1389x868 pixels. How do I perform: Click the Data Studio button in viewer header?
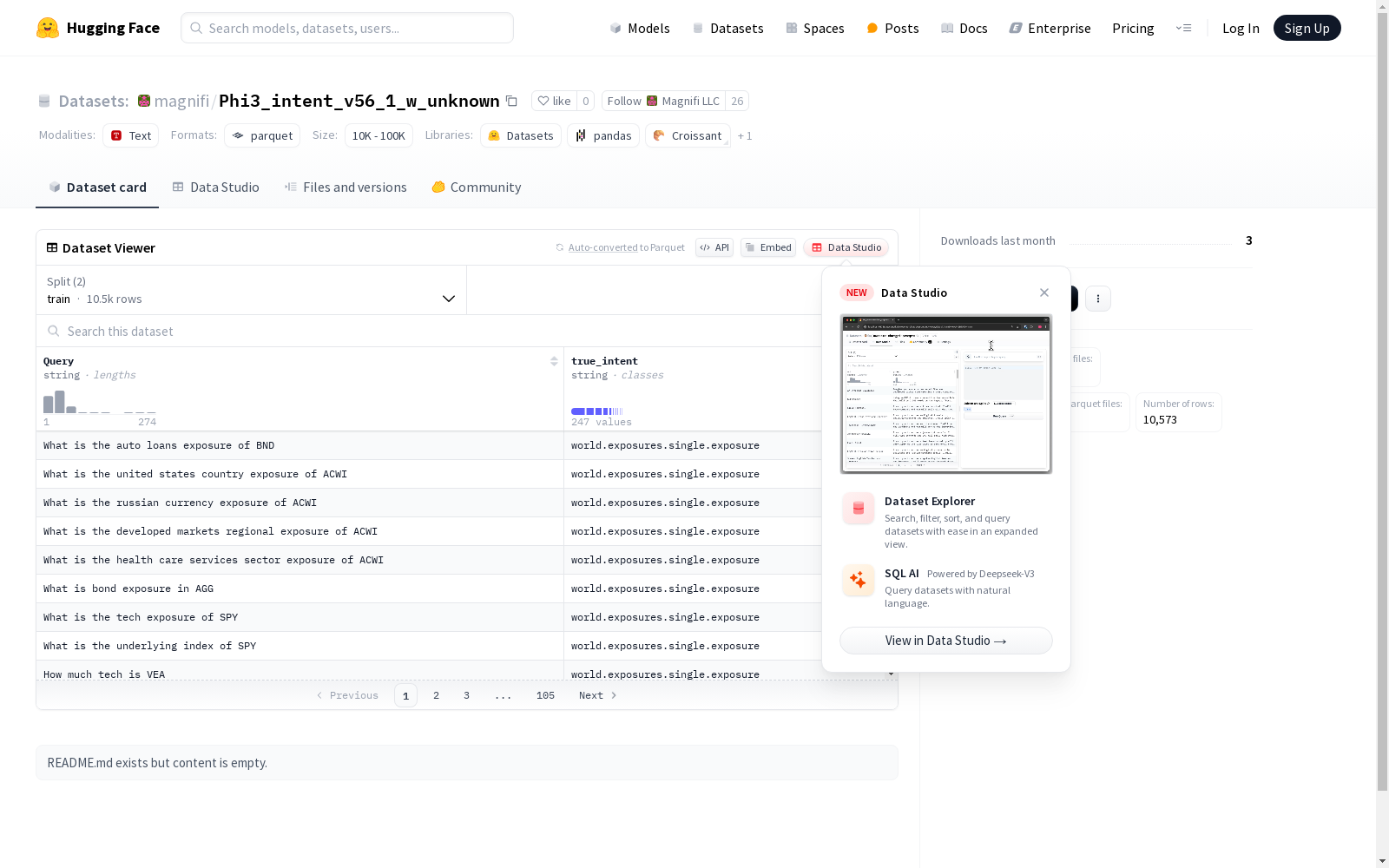pyautogui.click(x=846, y=247)
